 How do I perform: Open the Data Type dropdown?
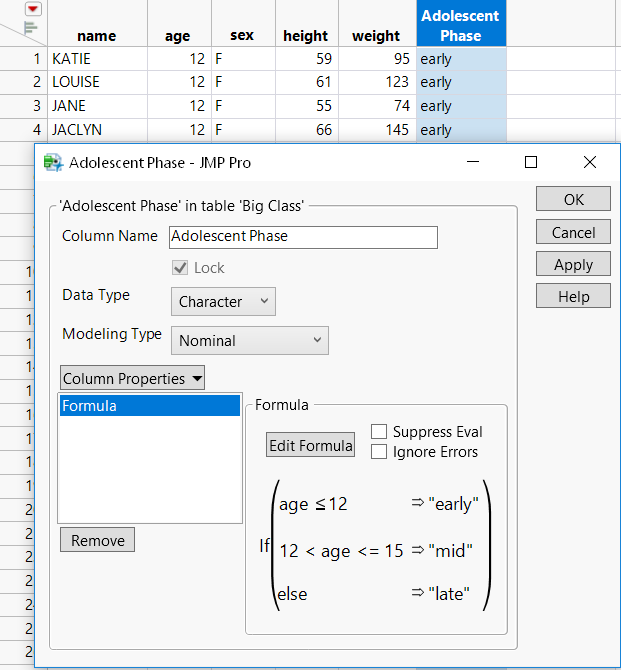click(223, 301)
